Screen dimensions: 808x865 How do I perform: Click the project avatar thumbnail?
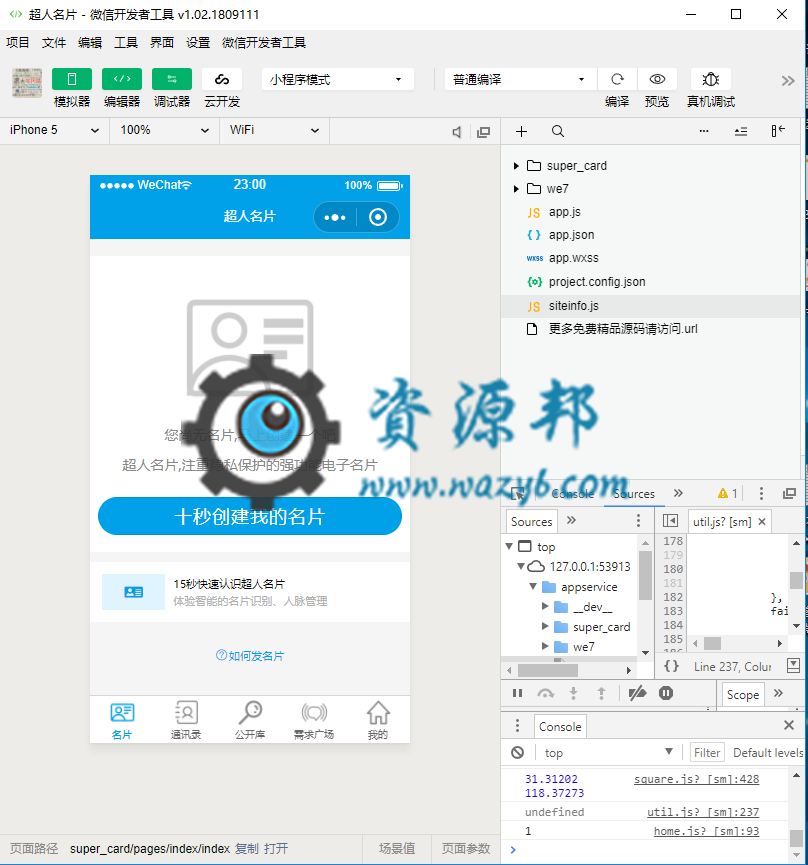[x=27, y=83]
